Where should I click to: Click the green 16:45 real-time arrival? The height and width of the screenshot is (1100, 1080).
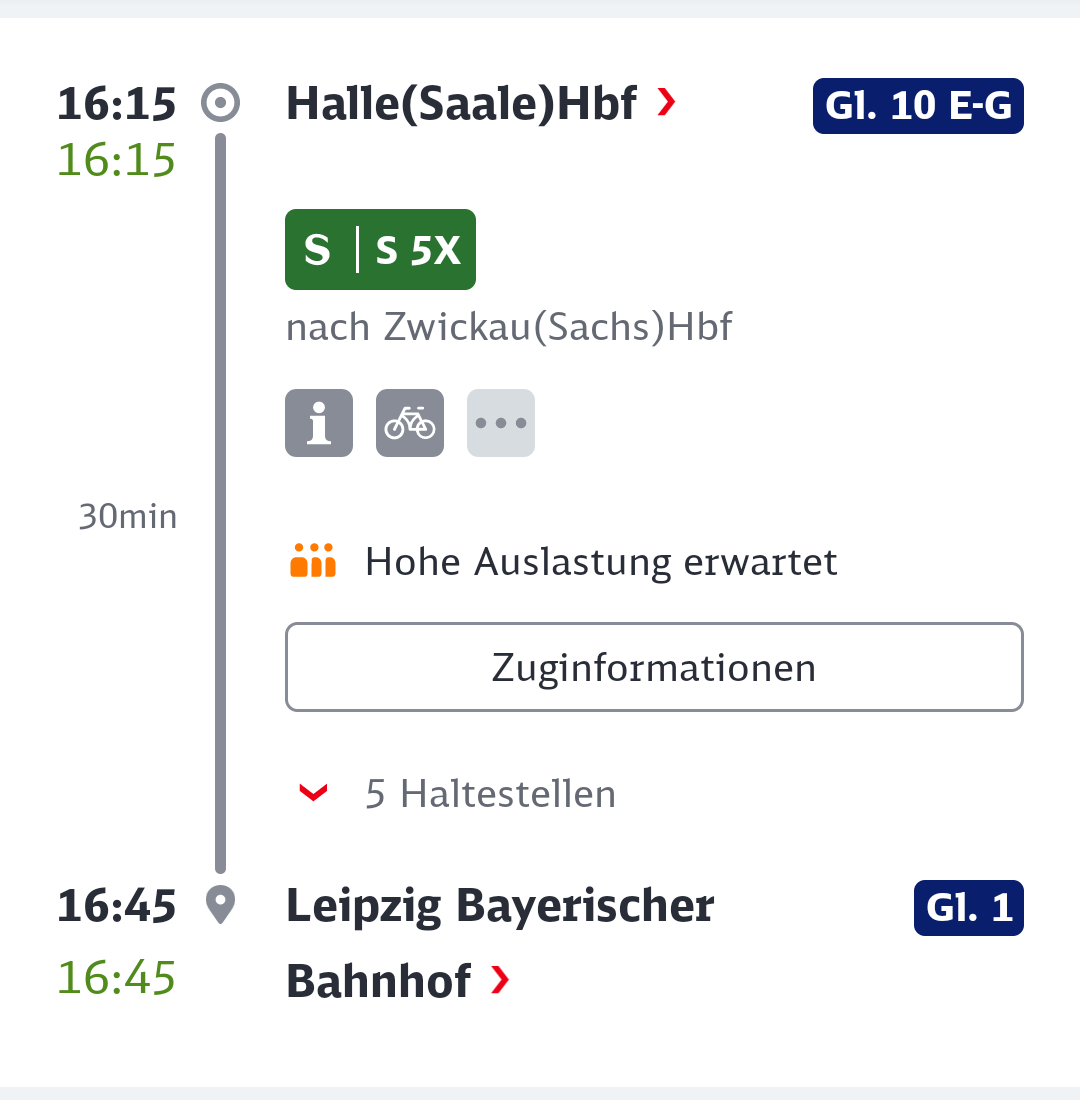116,977
